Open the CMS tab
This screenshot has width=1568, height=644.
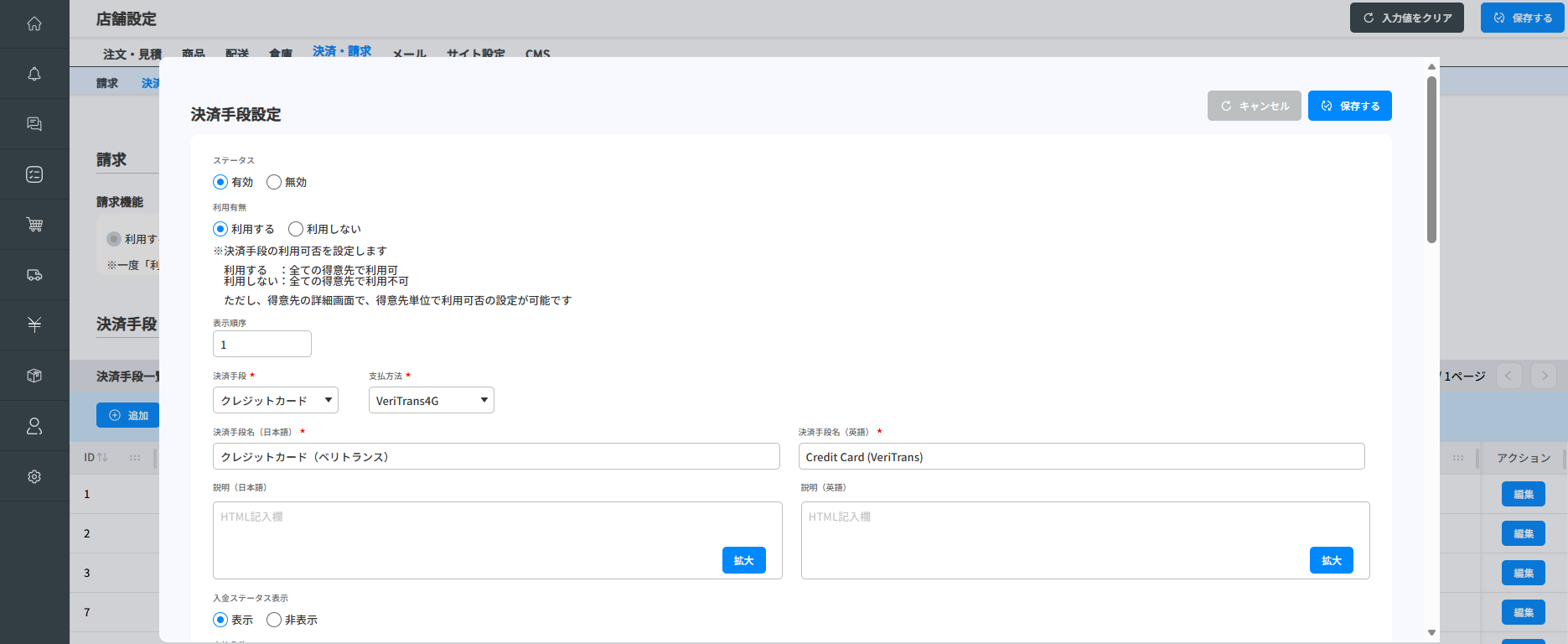[x=537, y=54]
